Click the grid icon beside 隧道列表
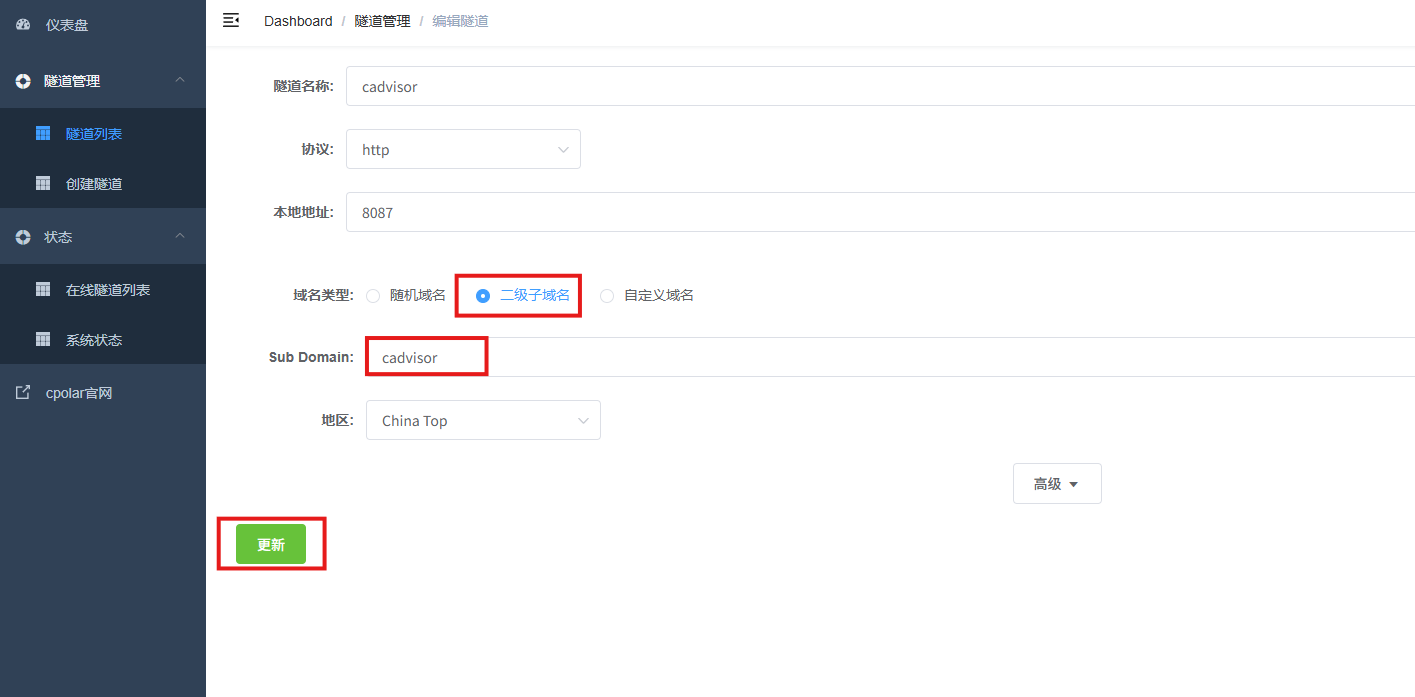 point(43,133)
